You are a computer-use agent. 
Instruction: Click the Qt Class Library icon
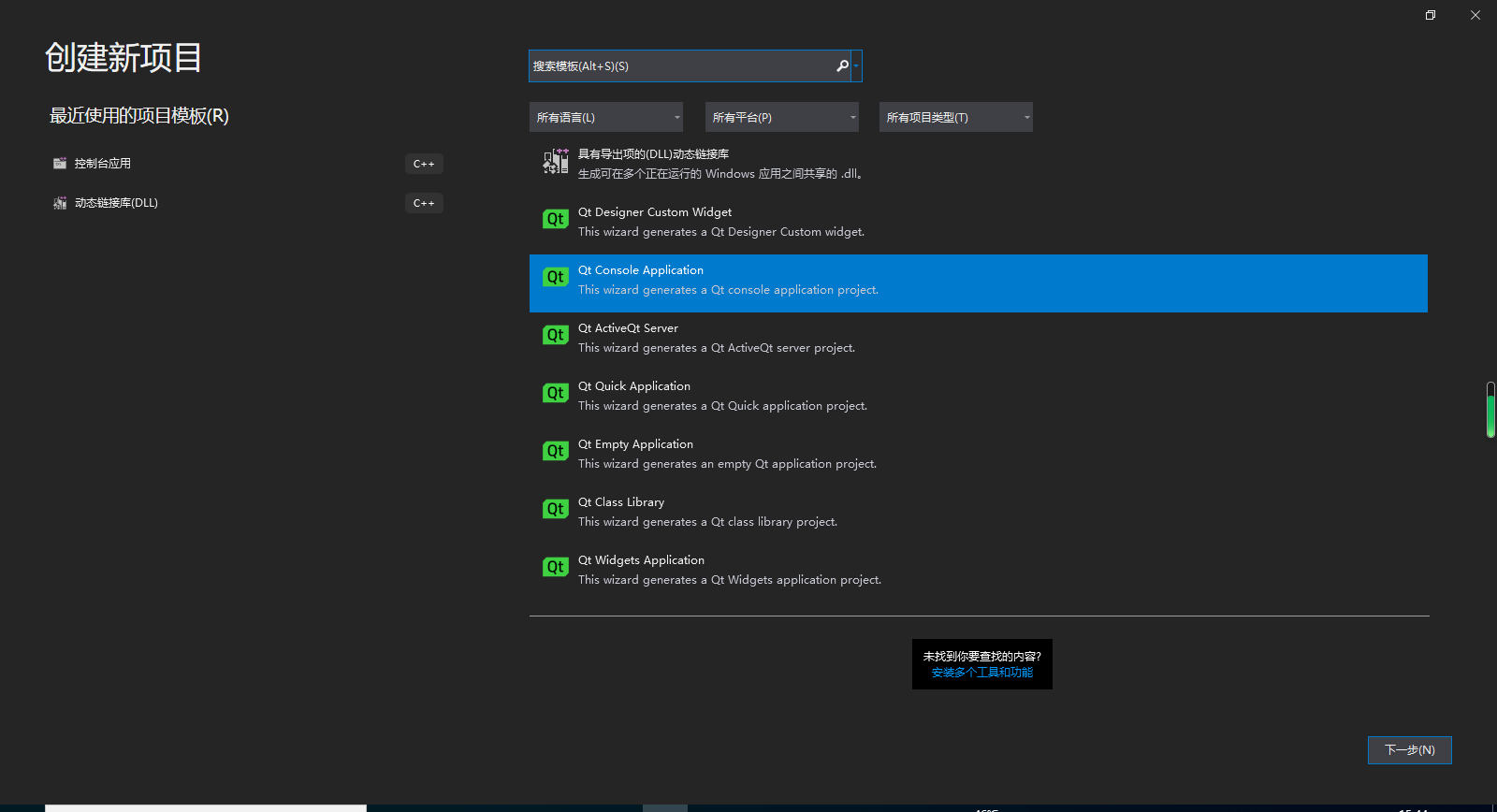[555, 509]
